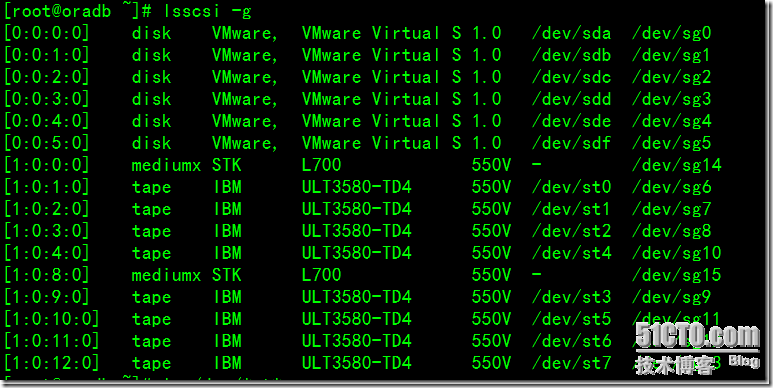Select the SCSI address [1:0:9:0]
Viewport: 773px width, 388px height.
tap(46, 297)
